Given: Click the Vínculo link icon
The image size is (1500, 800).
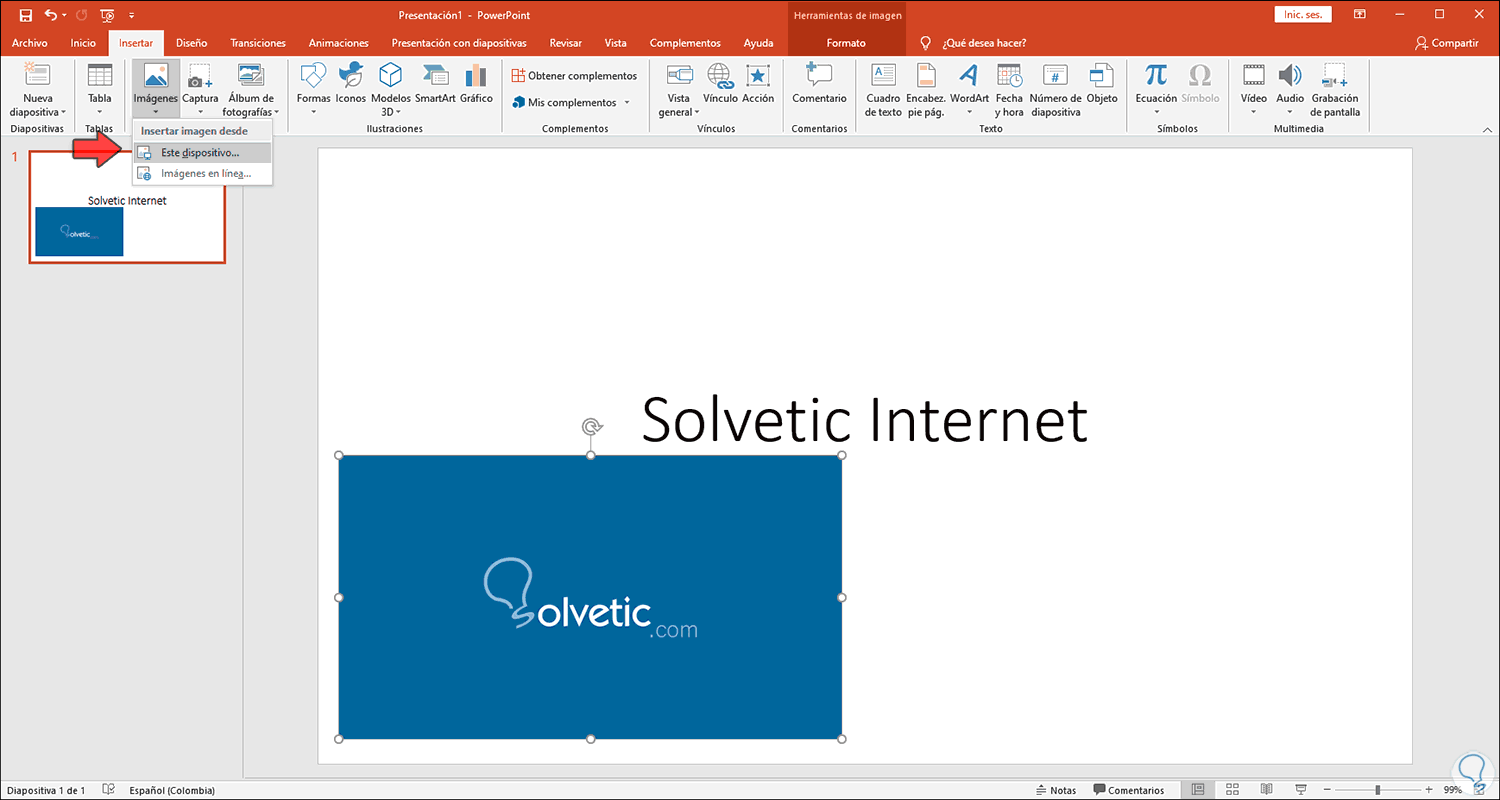Looking at the screenshot, I should tap(720, 75).
